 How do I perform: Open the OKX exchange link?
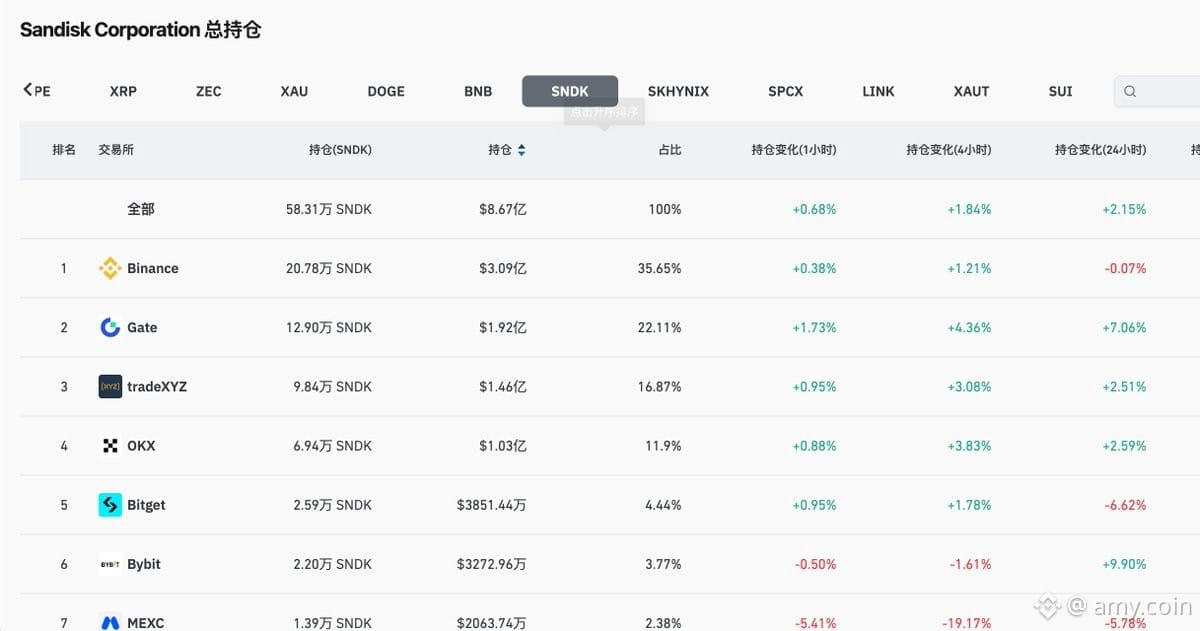pos(141,445)
